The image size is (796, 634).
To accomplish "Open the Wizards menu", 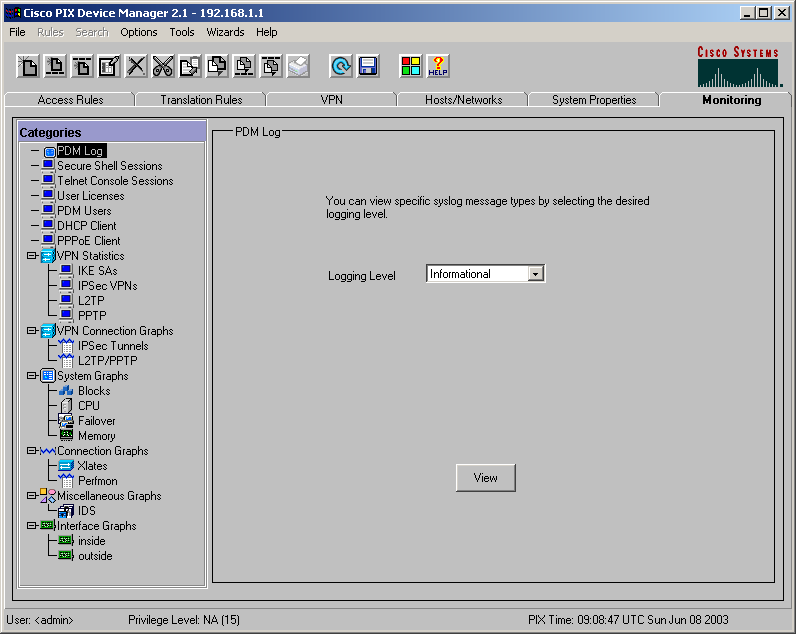I will tap(225, 32).
